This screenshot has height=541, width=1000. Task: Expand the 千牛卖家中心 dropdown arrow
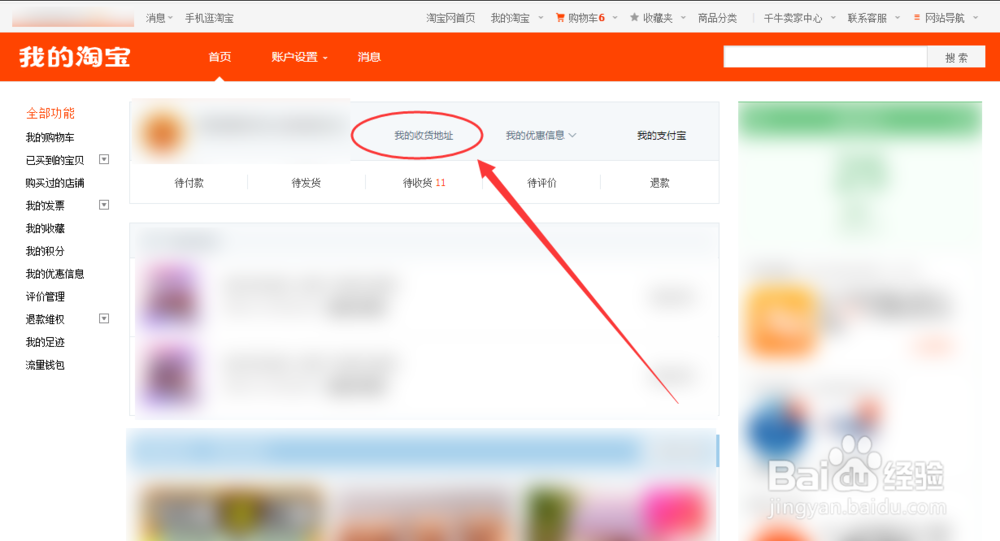pyautogui.click(x=833, y=18)
